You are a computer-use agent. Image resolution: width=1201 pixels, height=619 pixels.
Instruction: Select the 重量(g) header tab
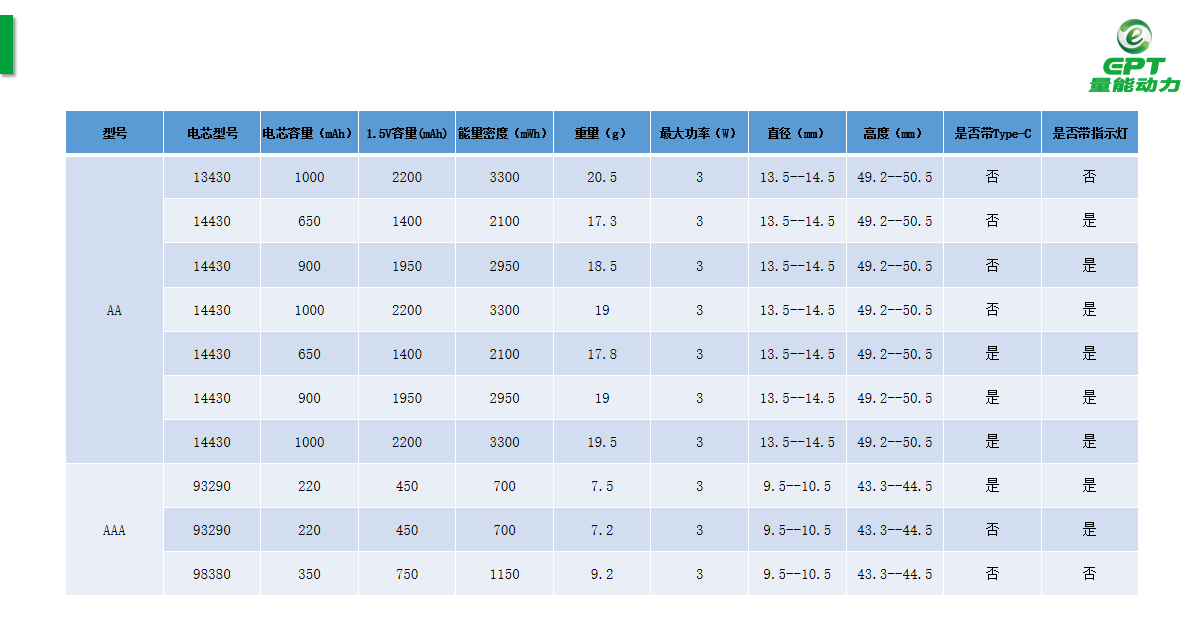pos(601,132)
